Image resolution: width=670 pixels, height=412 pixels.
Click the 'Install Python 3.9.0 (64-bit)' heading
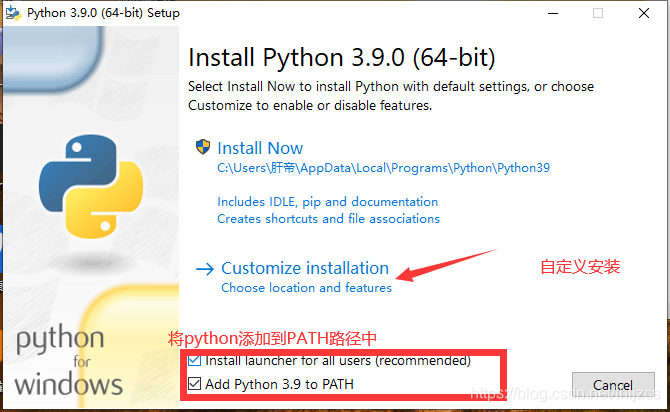(342, 58)
